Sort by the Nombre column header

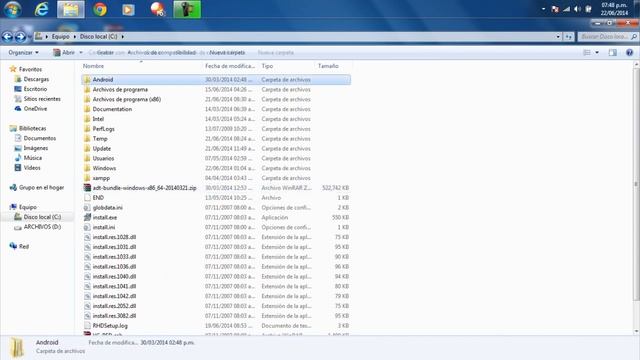(141, 66)
